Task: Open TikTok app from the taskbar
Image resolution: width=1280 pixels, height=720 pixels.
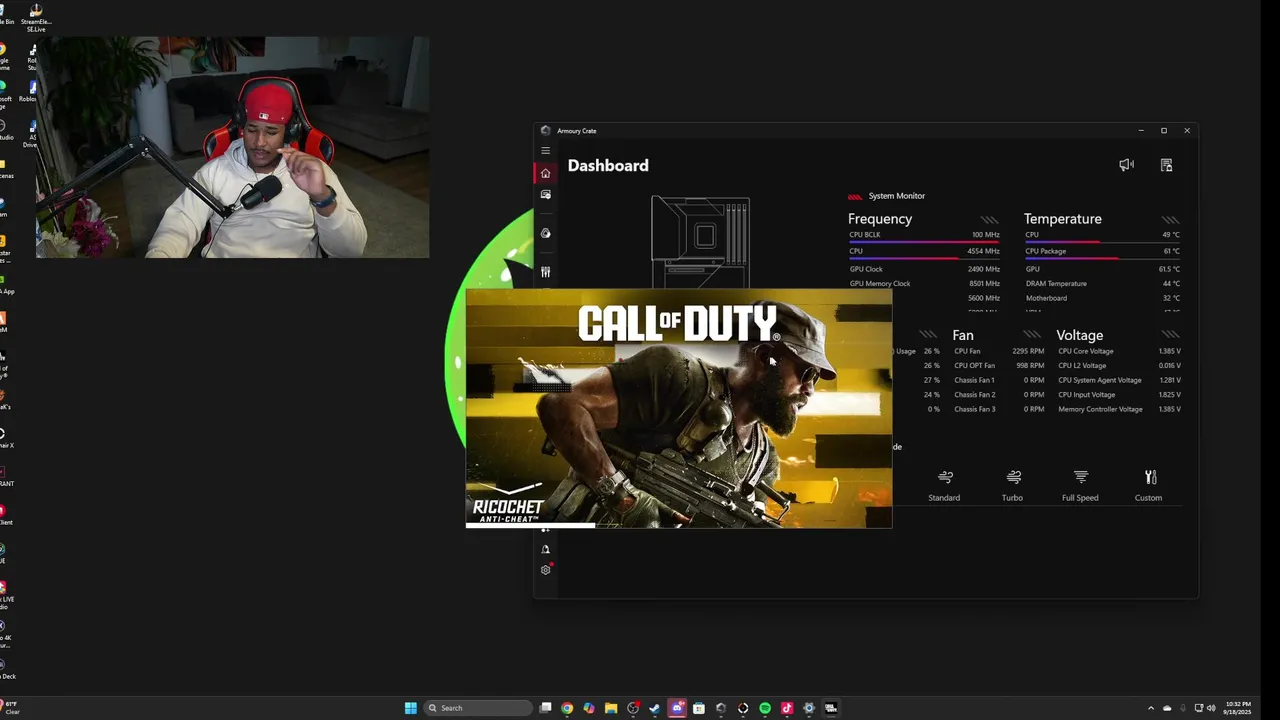Action: 787,708
